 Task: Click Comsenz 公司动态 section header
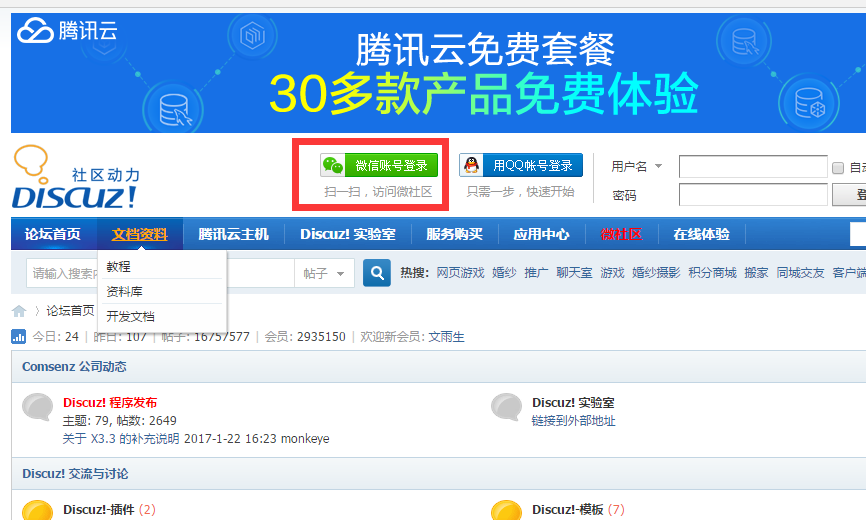coord(75,367)
